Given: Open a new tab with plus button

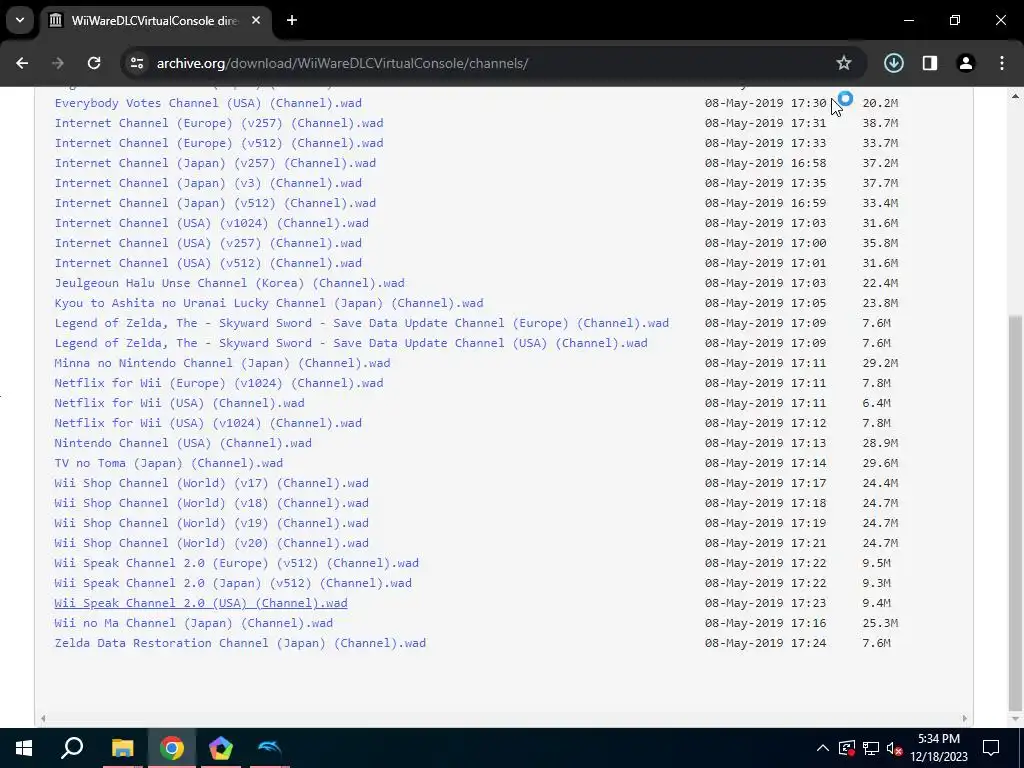Looking at the screenshot, I should click(292, 20).
